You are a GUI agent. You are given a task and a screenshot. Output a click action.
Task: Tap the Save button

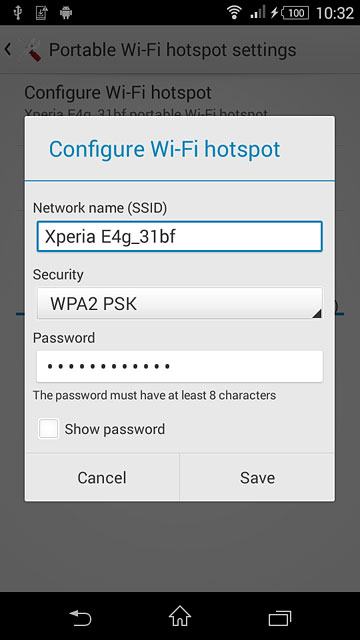click(257, 478)
